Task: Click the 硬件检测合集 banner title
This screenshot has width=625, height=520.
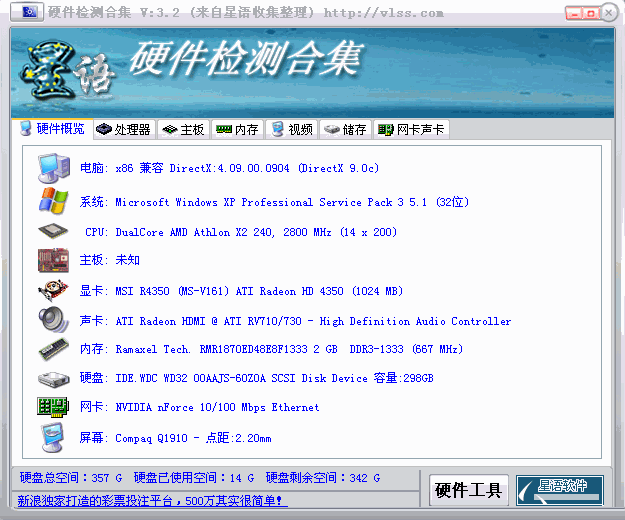Action: (x=246, y=59)
